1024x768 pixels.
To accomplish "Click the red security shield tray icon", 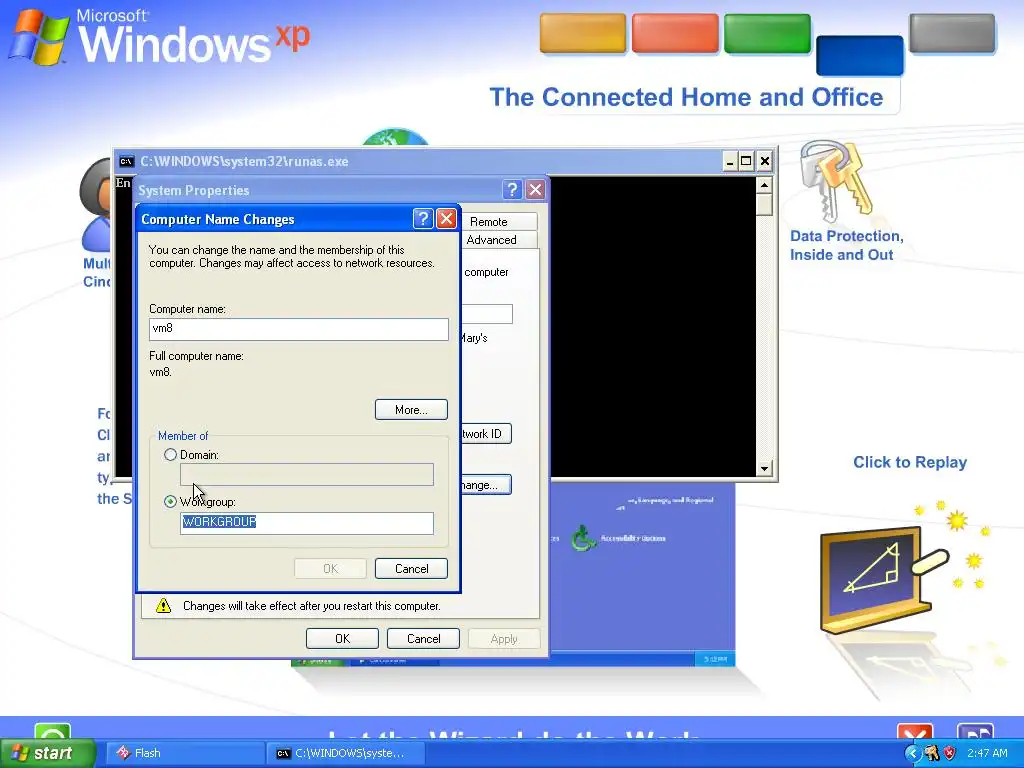I will tap(950, 753).
